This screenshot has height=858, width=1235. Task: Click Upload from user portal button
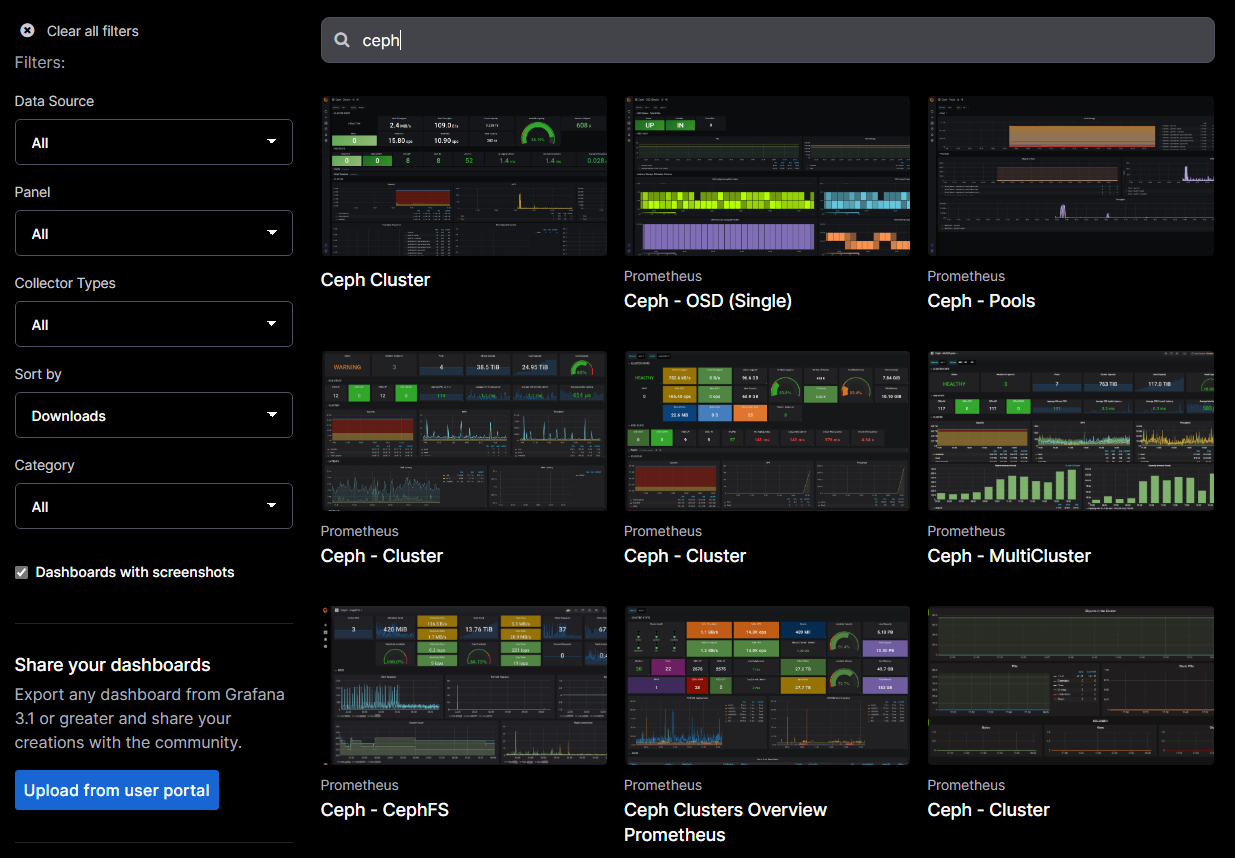pos(117,790)
